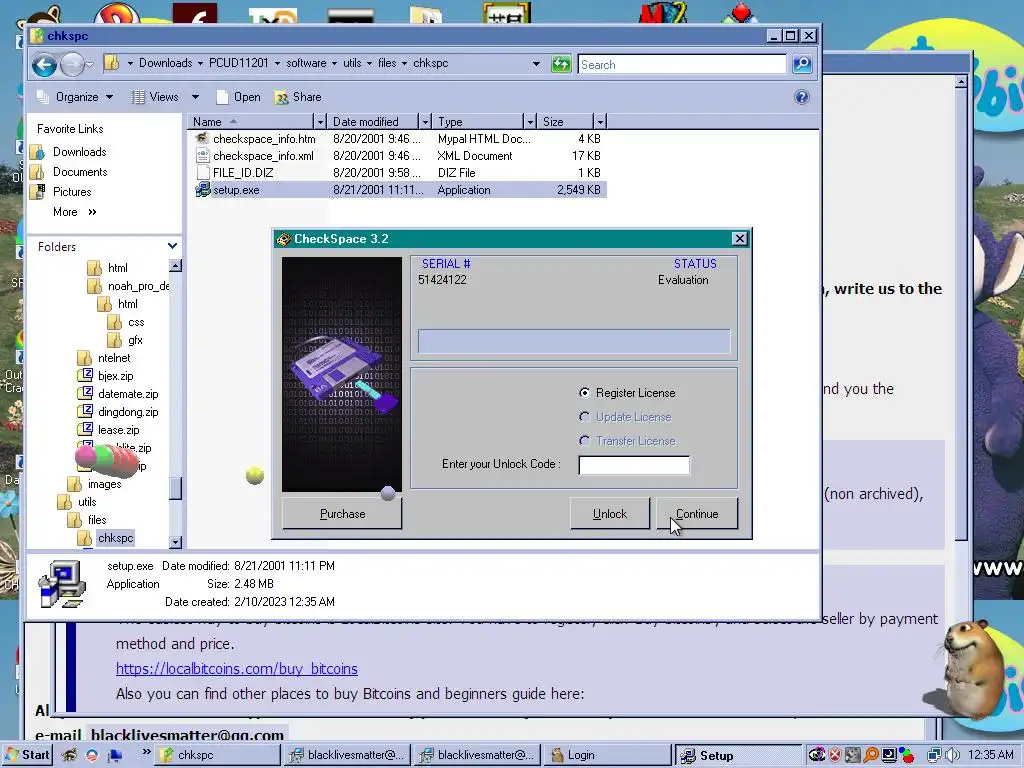Screen dimensions: 1024x768
Task: Expand More favorite links chevron
Action: tap(92, 212)
